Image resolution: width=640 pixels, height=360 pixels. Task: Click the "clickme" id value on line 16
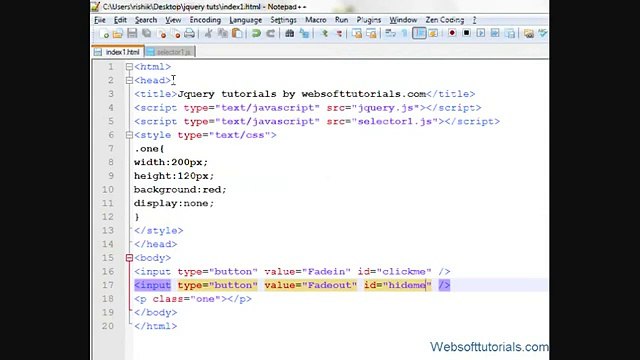[404, 272]
